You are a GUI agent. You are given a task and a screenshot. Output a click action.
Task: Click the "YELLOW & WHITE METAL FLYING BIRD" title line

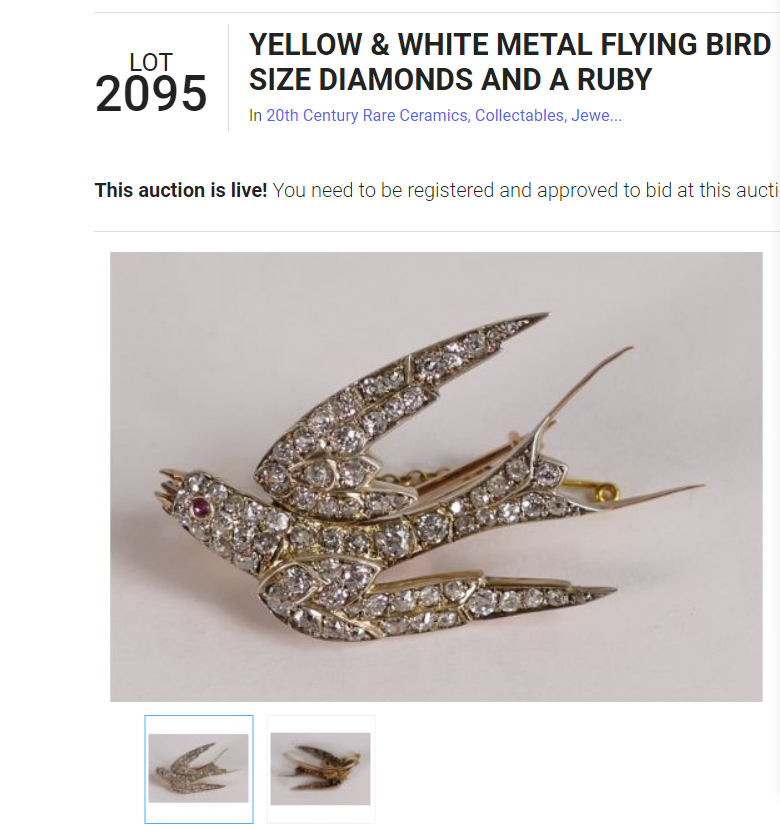(509, 45)
